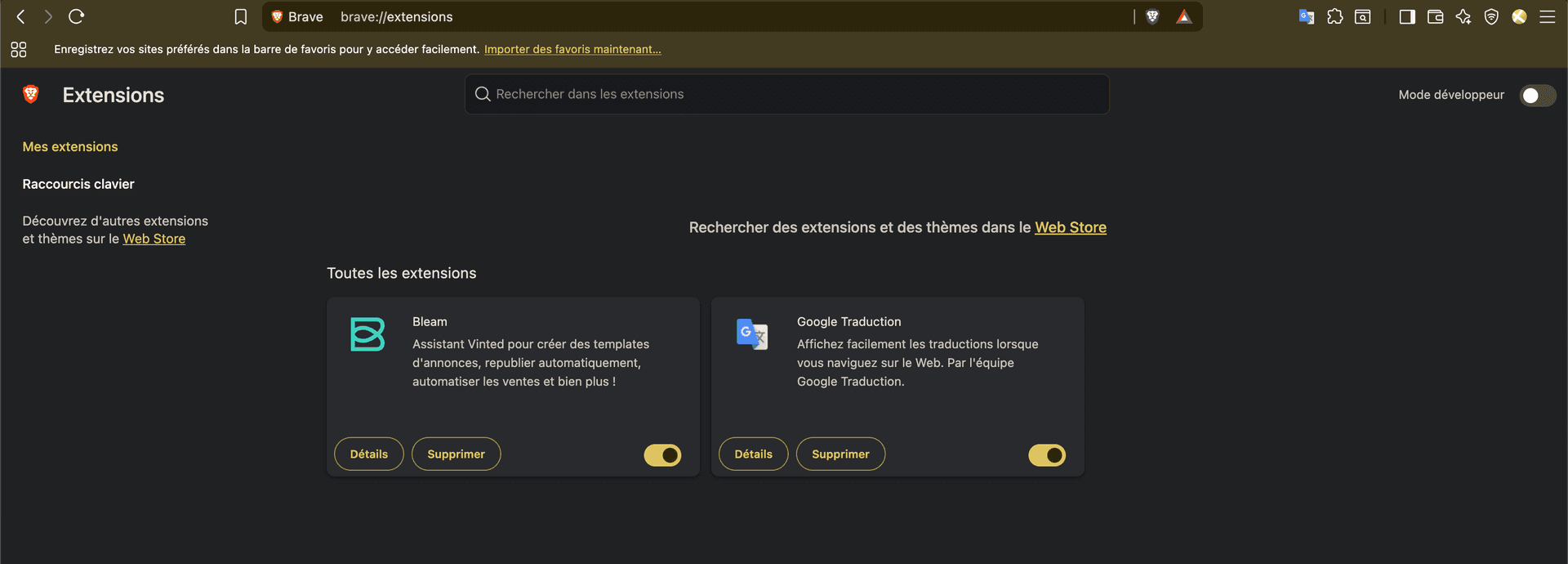
Task: Go forward with the forward arrow
Action: [x=48, y=16]
